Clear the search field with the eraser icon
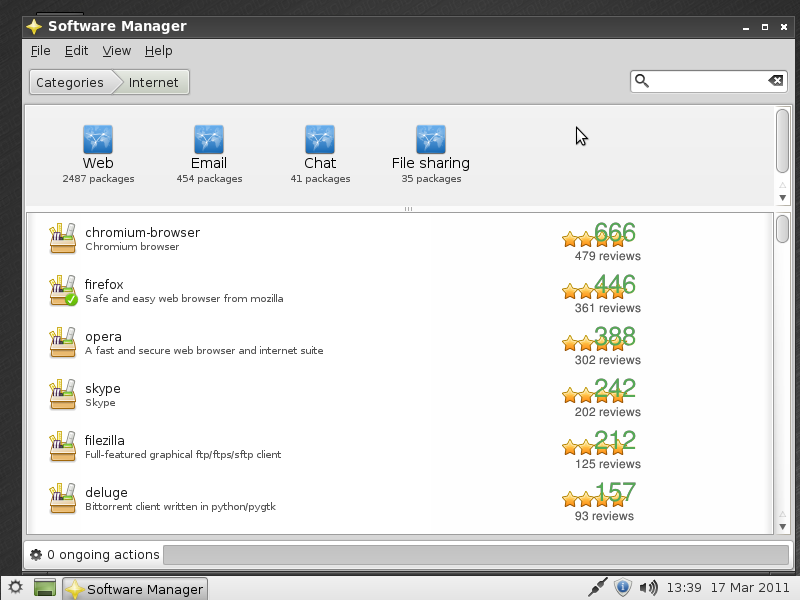The height and width of the screenshot is (600, 800). click(x=775, y=80)
